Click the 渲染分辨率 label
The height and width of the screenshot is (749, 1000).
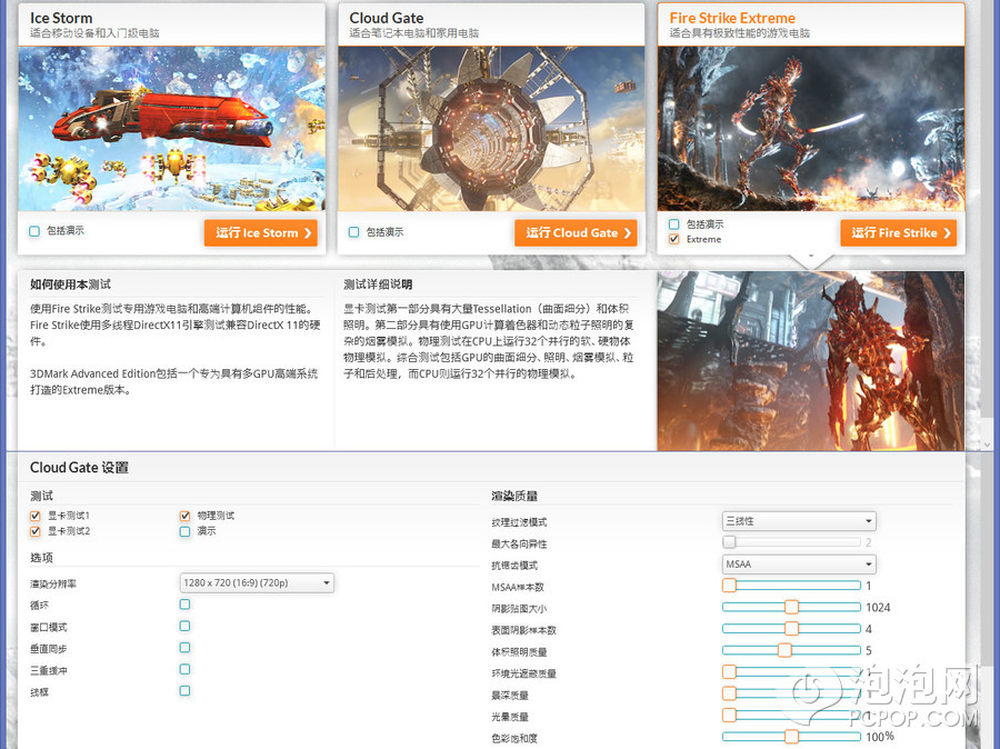(x=53, y=584)
